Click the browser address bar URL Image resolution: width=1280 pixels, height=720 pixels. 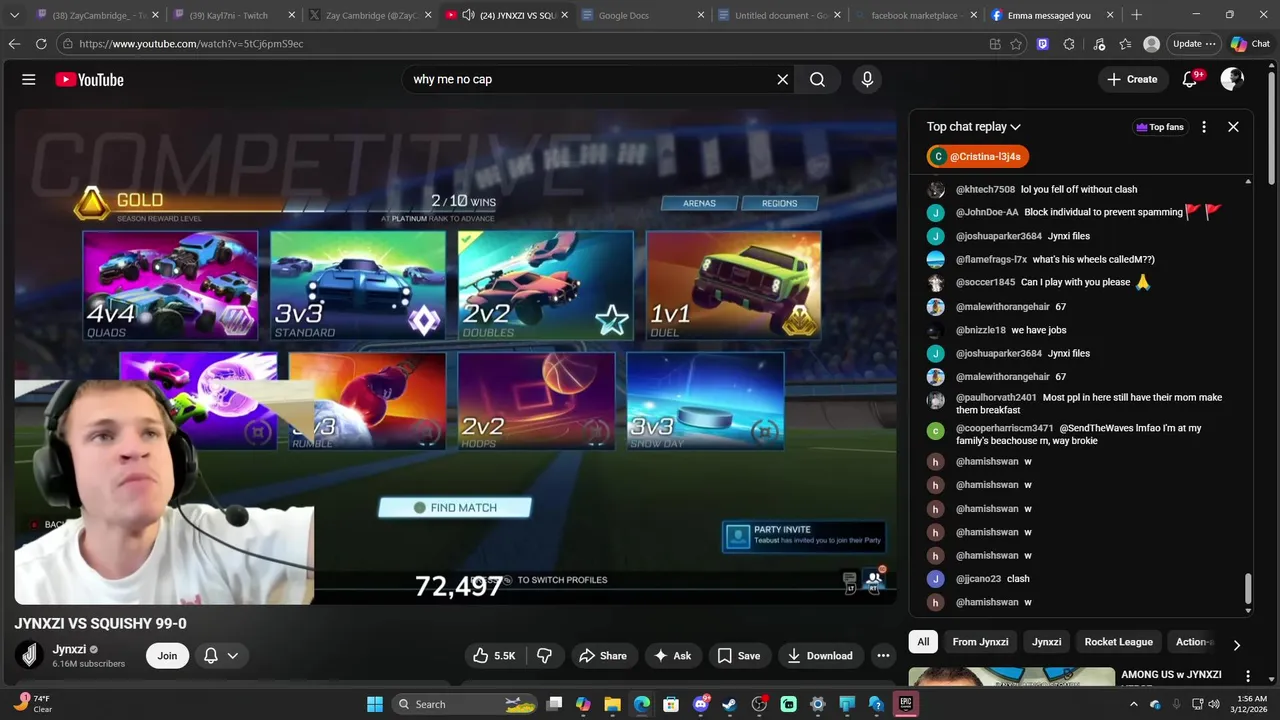tap(191, 44)
